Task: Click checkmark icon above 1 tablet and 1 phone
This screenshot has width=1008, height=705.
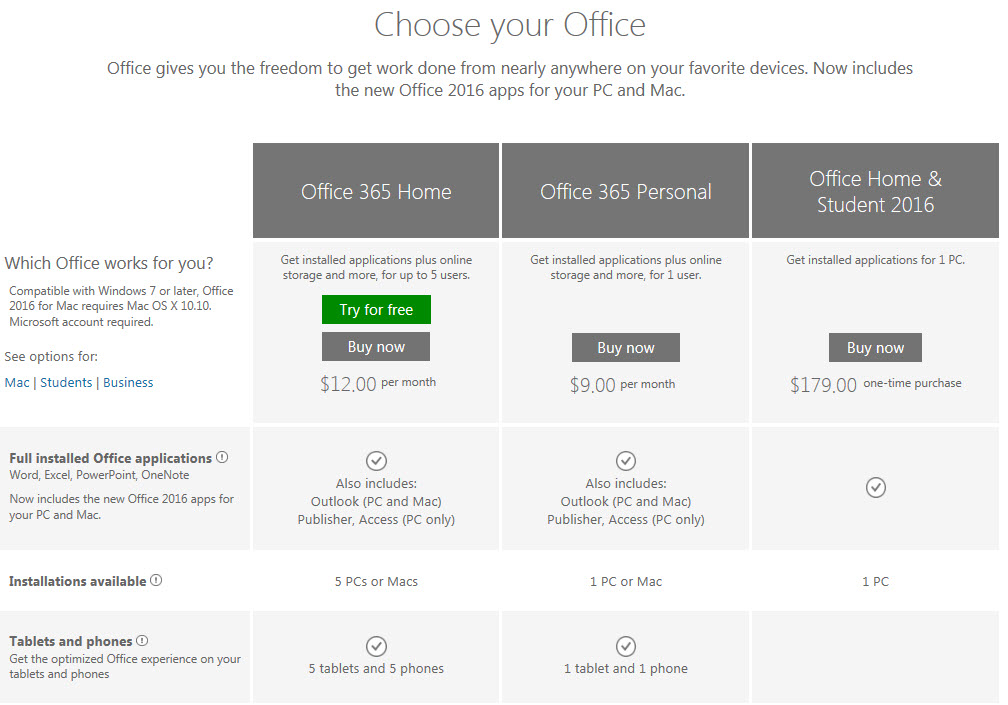Action: point(626,646)
